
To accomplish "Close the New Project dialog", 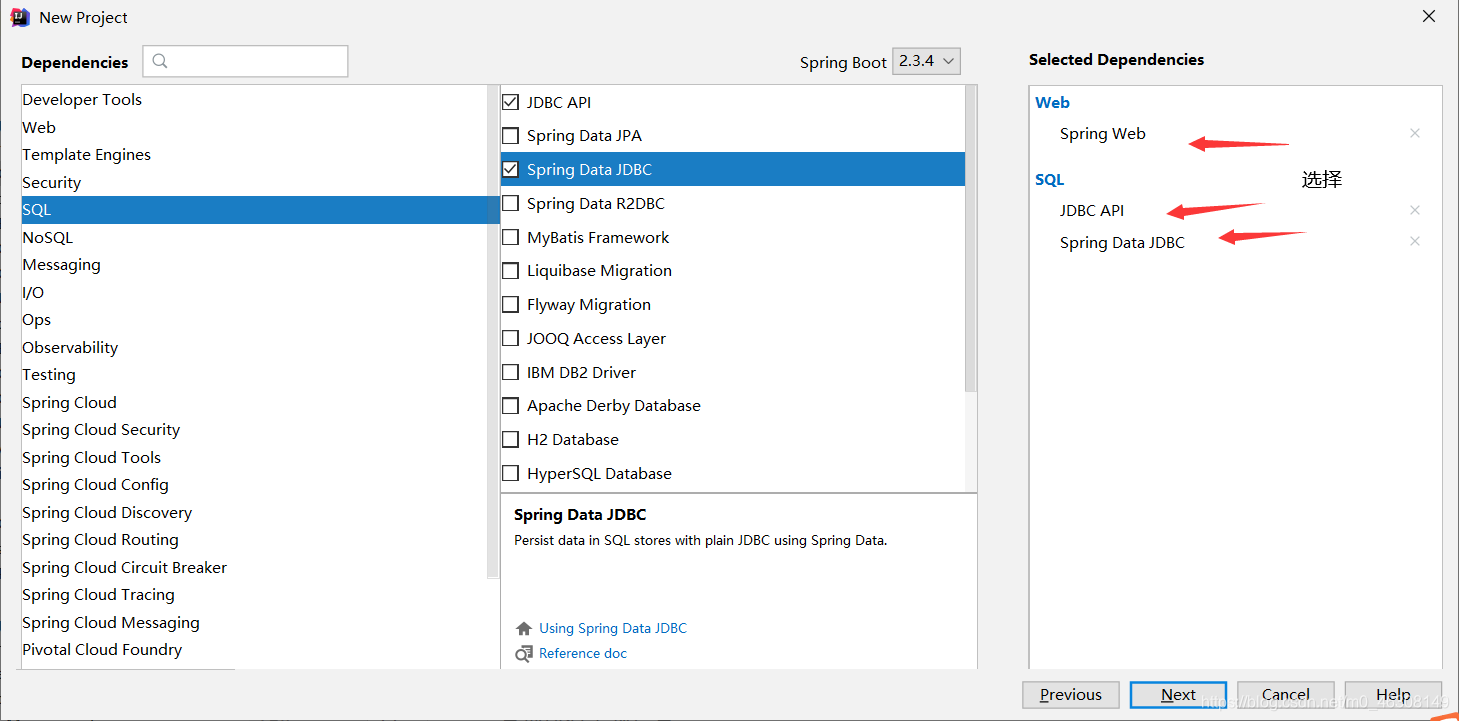I will click(x=1428, y=16).
